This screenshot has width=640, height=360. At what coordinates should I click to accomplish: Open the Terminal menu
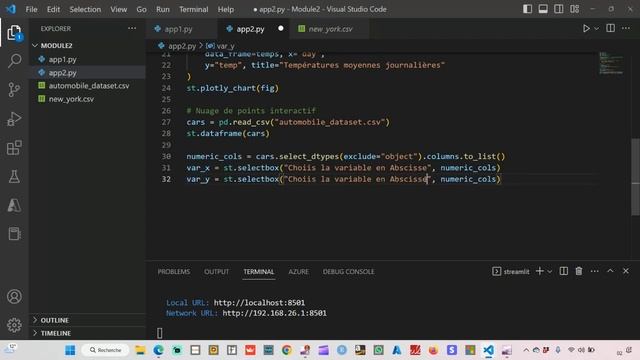tap(193, 9)
